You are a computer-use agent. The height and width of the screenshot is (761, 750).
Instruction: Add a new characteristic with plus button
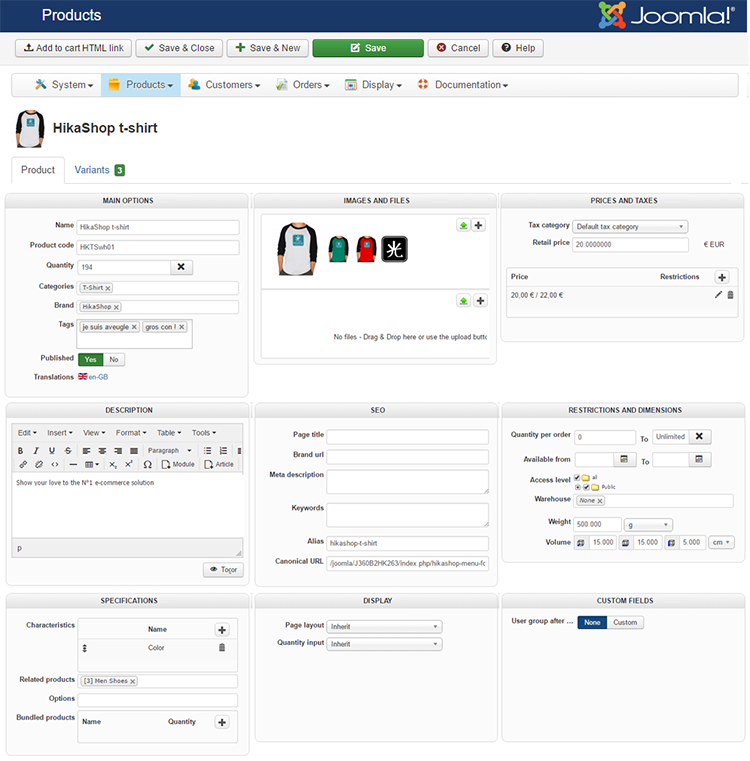point(222,630)
